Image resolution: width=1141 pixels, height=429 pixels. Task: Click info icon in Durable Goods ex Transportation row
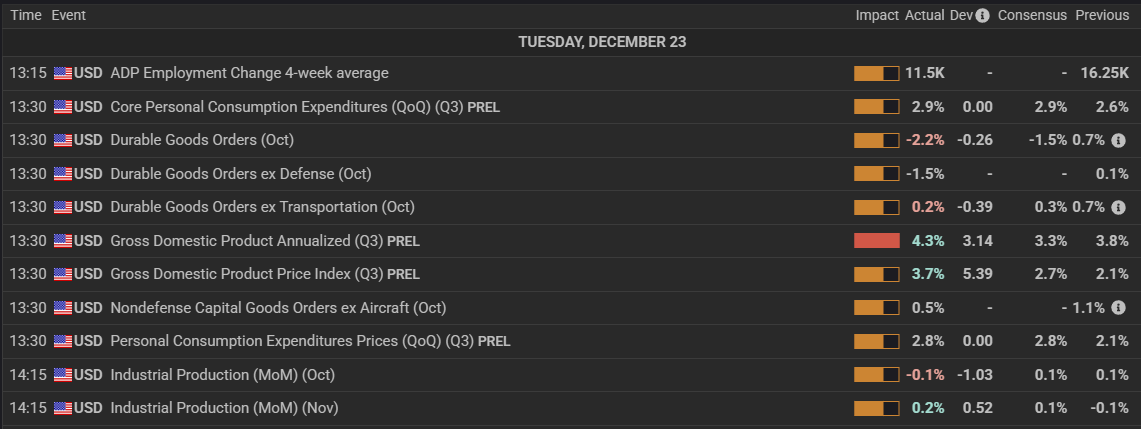pyautogui.click(x=1119, y=207)
